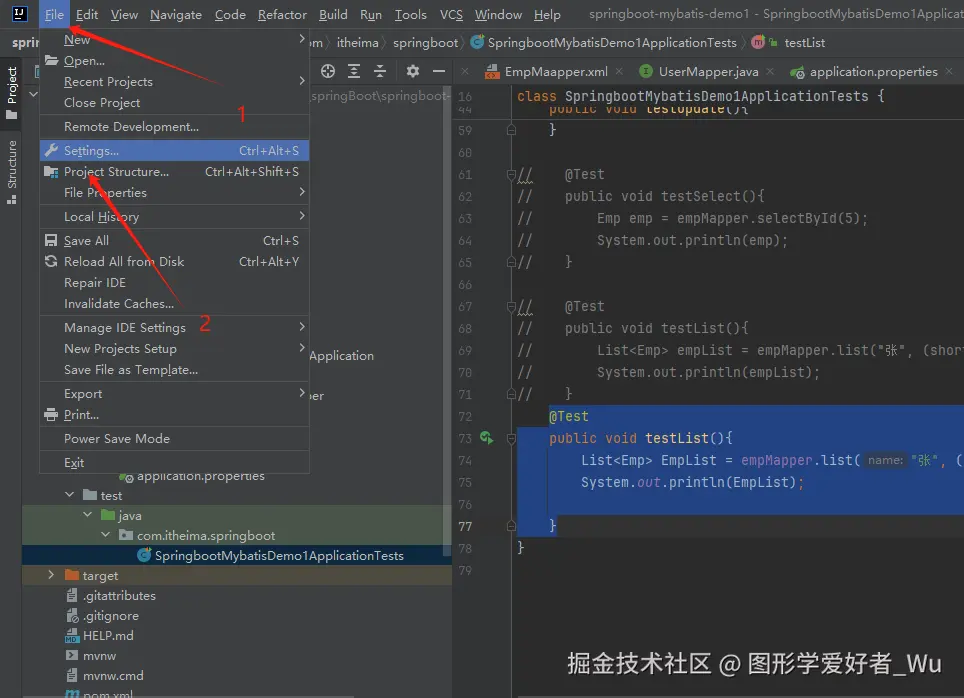Choose Project Structure... menu entry

(175, 172)
